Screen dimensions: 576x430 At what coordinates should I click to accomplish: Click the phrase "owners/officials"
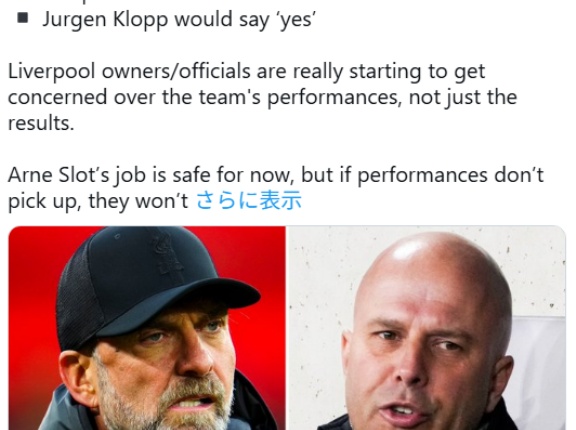[x=176, y=71]
